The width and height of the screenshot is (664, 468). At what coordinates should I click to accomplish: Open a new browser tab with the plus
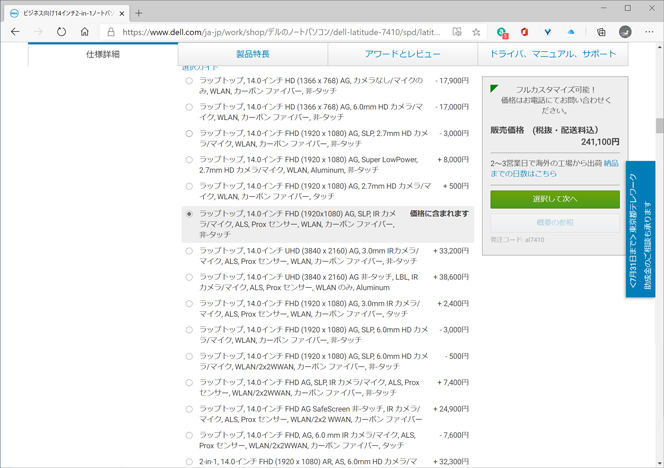(x=138, y=13)
